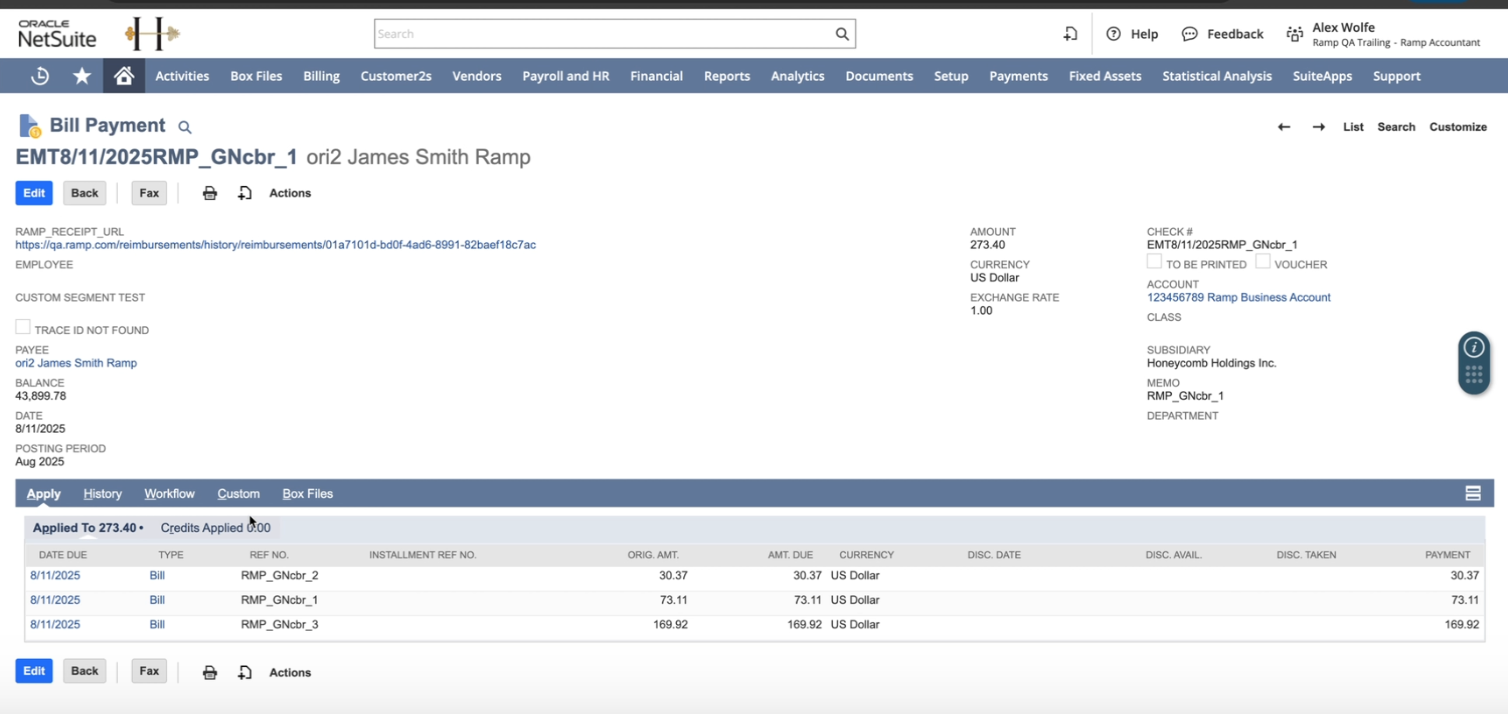This screenshot has width=1508, height=714.
Task: Go to the Home house icon
Action: pyautogui.click(x=124, y=76)
